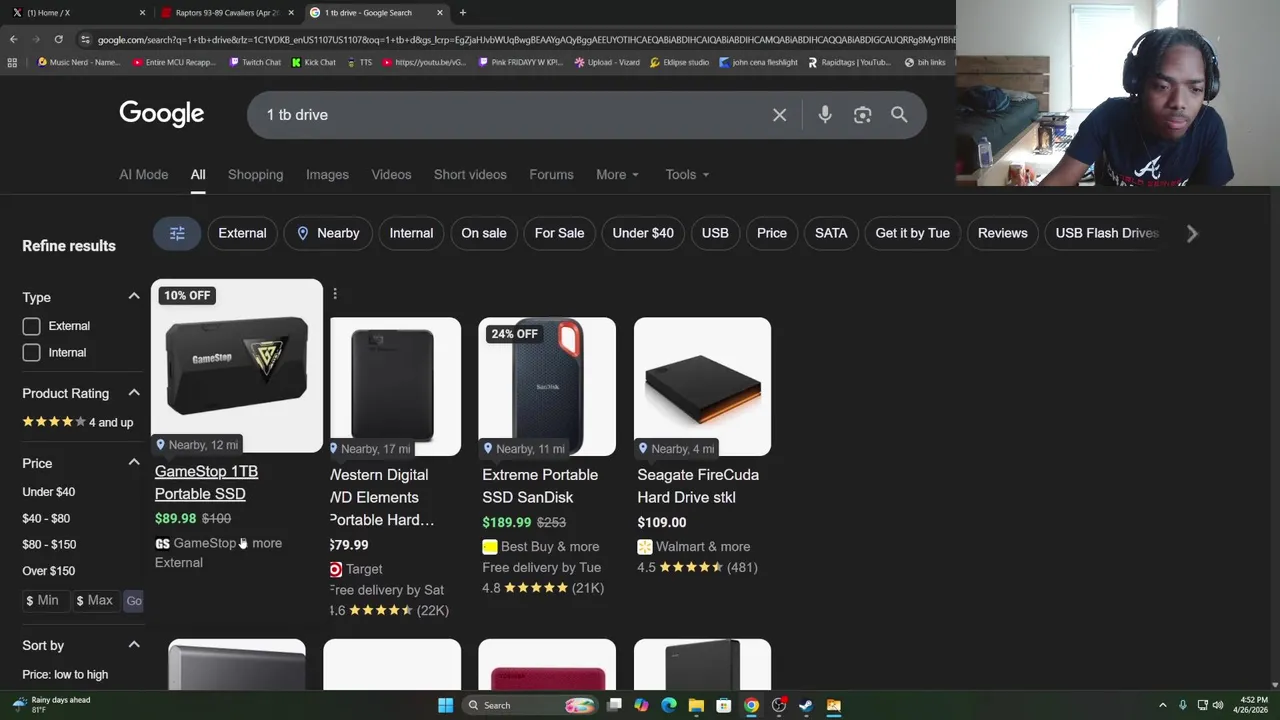The image size is (1280, 720).
Task: Open Seagate FireCuda Hard Drive listing
Action: click(x=698, y=485)
